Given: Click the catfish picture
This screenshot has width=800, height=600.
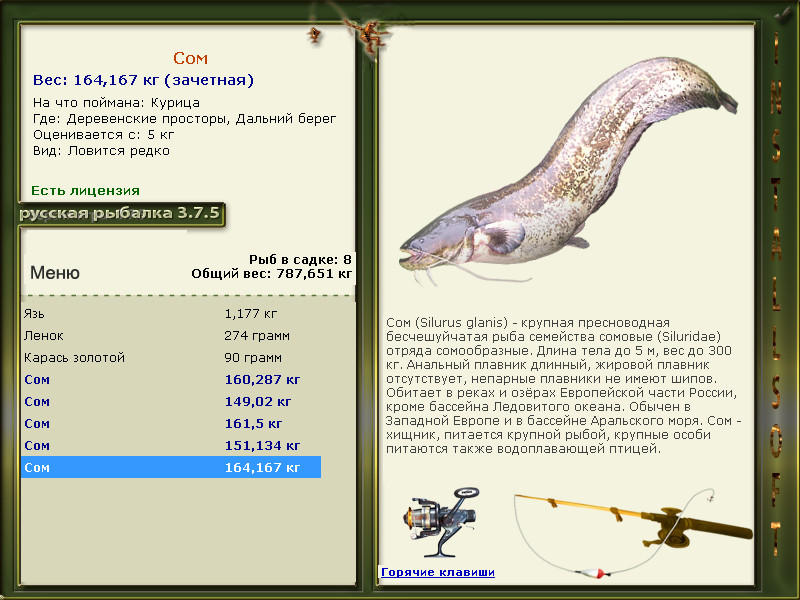Looking at the screenshot, I should coord(567,171).
